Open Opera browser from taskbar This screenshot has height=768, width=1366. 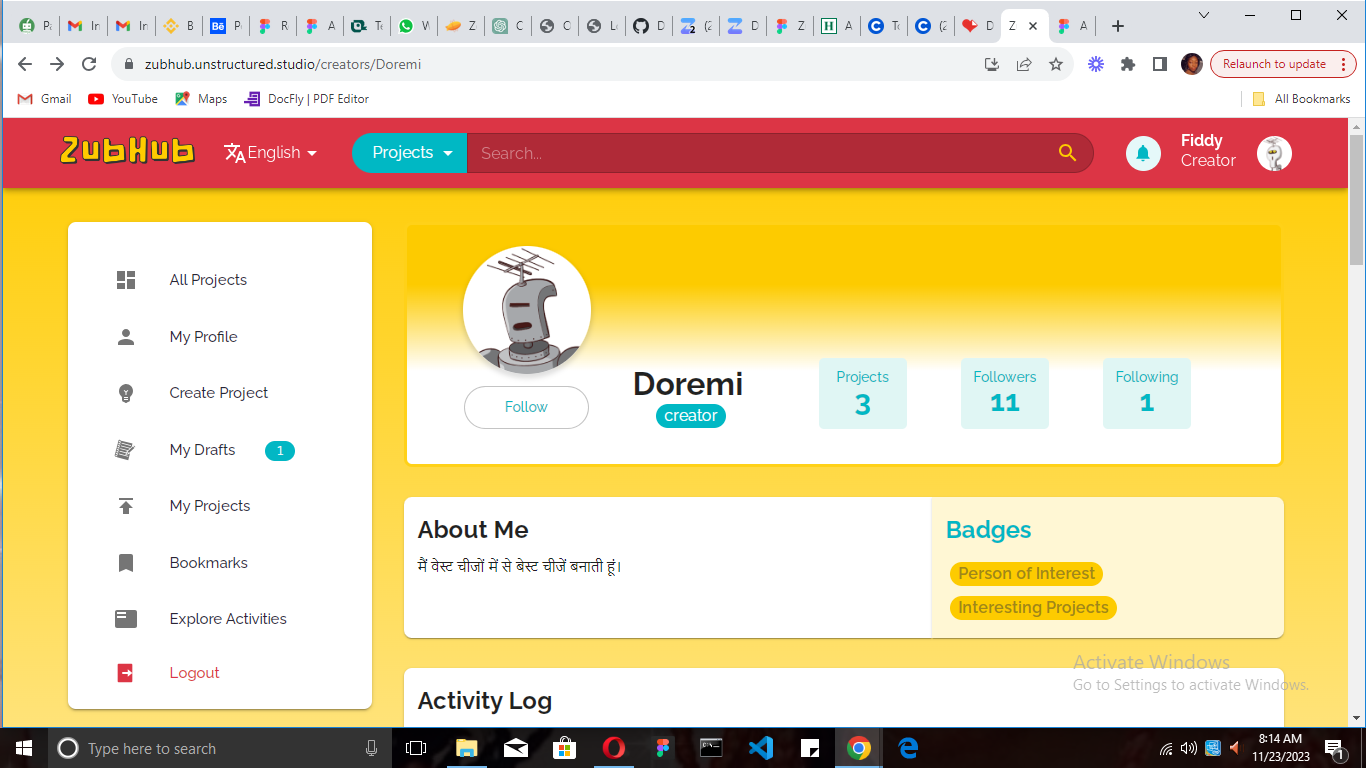click(x=614, y=748)
